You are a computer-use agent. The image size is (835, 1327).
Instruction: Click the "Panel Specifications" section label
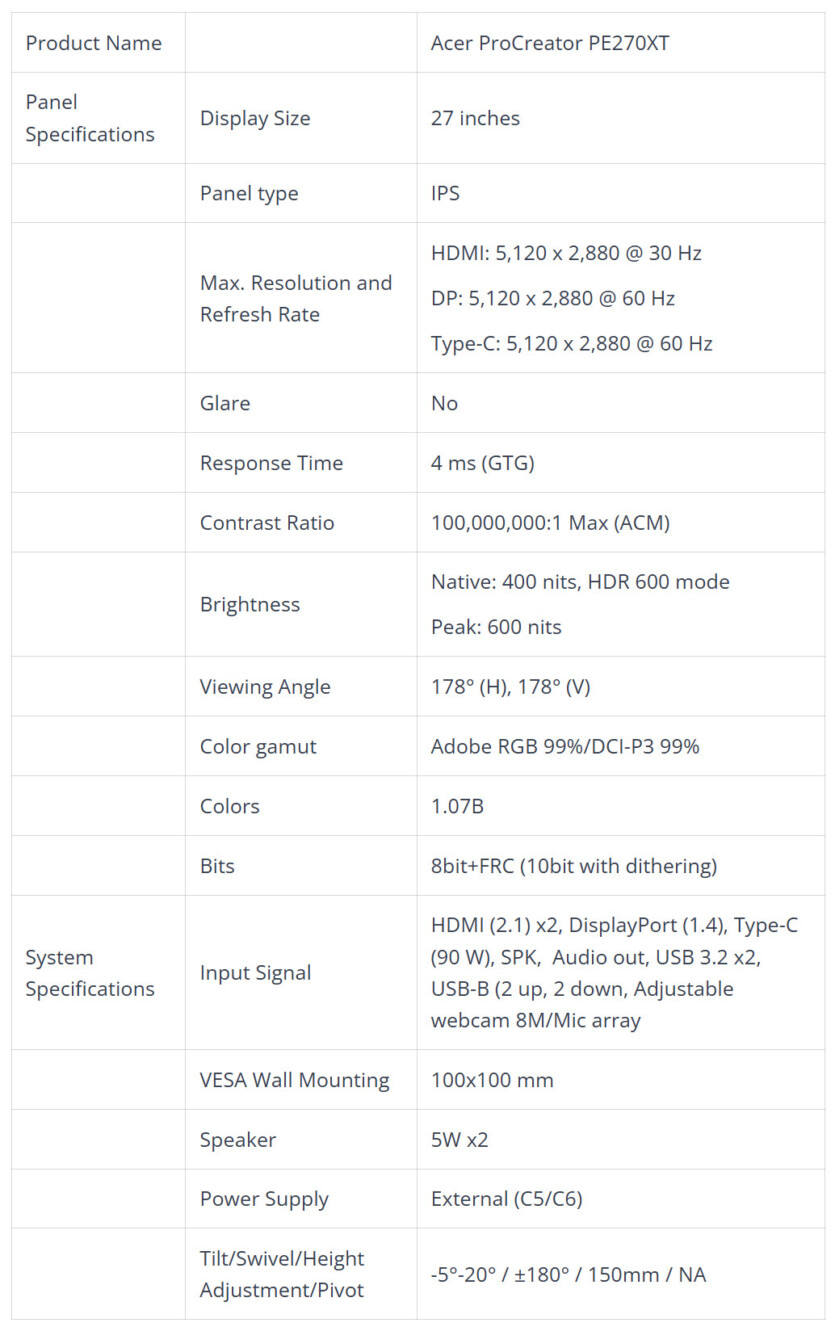pyautogui.click(x=90, y=118)
